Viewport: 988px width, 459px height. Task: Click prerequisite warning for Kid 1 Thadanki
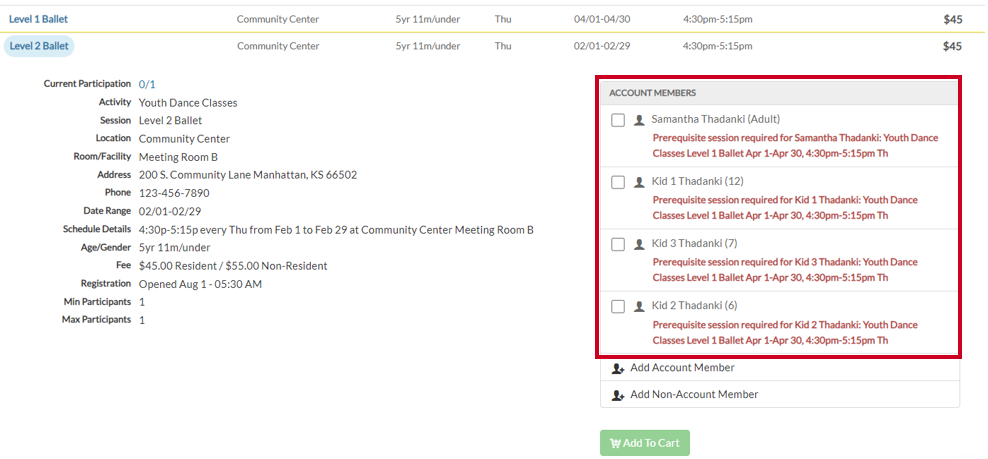[x=785, y=208]
